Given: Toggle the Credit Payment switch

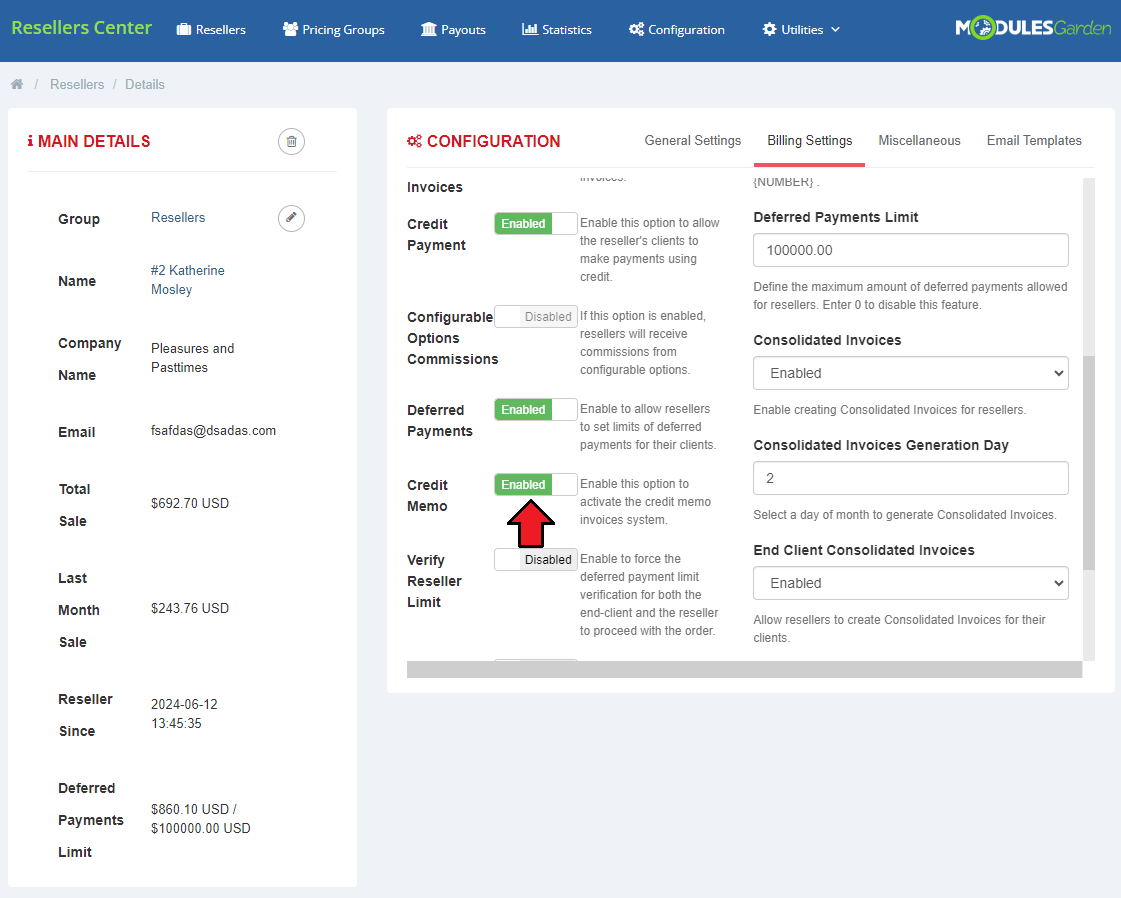Looking at the screenshot, I should coord(535,224).
